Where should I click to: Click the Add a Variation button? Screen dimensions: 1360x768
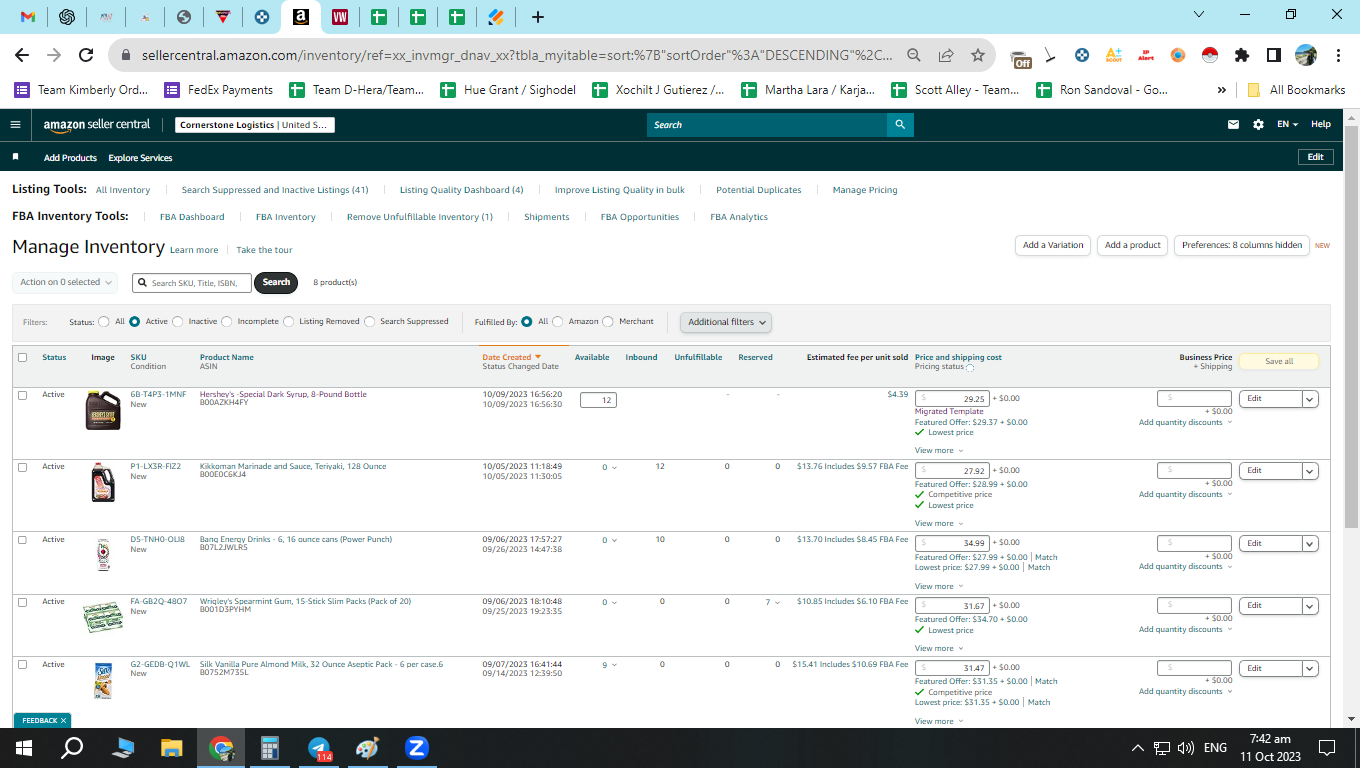pos(1053,246)
